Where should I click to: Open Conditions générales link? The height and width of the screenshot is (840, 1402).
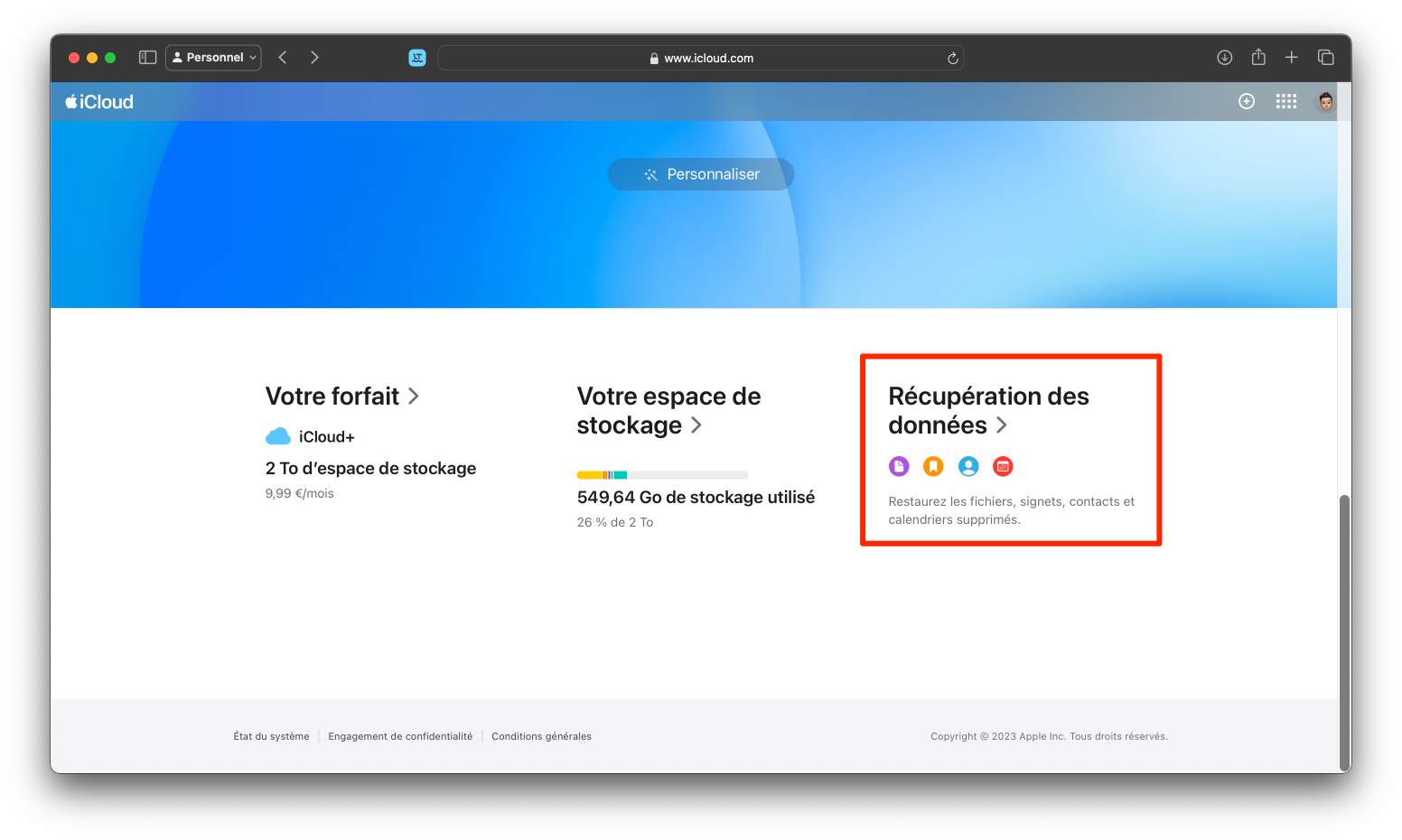(x=541, y=736)
